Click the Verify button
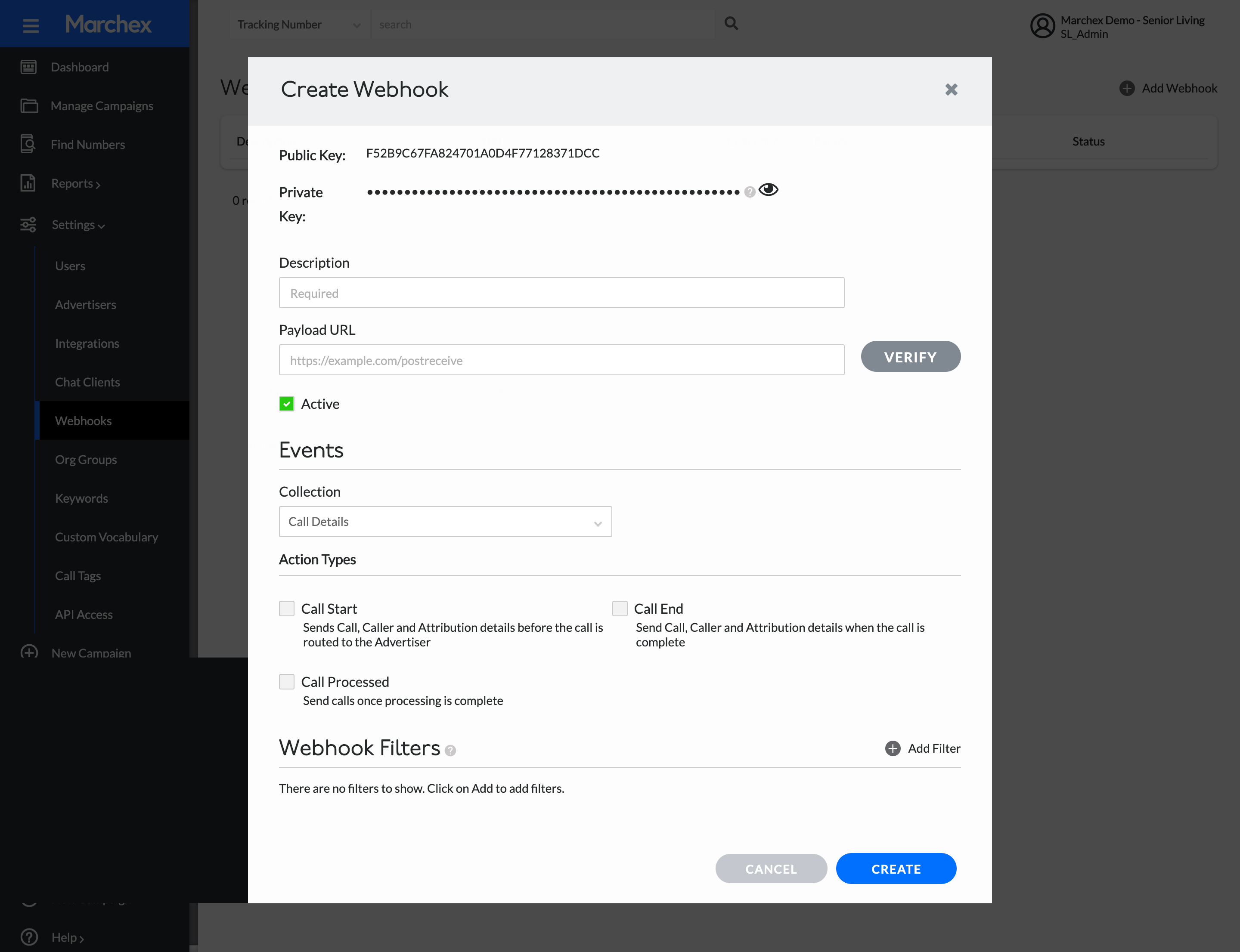Screen dimensions: 1240x952 [x=910, y=357]
